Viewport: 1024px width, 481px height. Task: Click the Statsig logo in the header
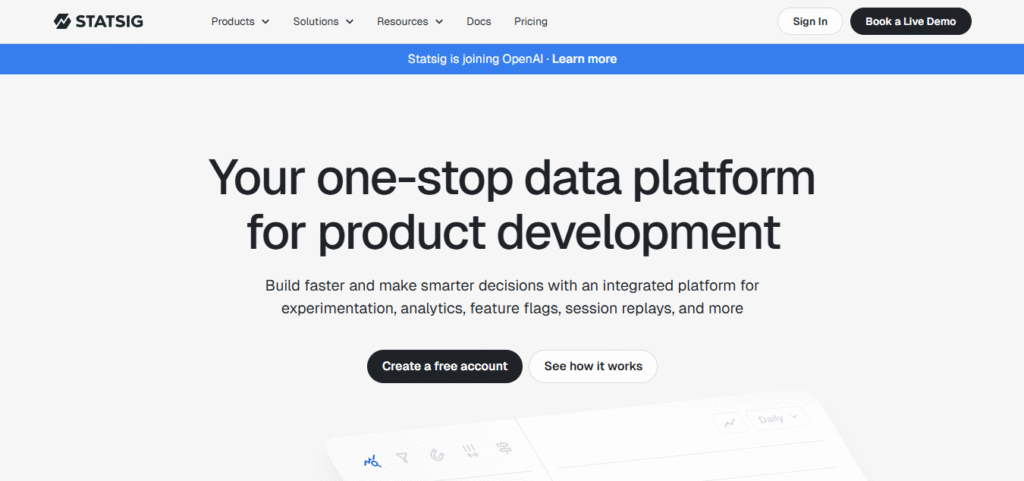(99, 22)
